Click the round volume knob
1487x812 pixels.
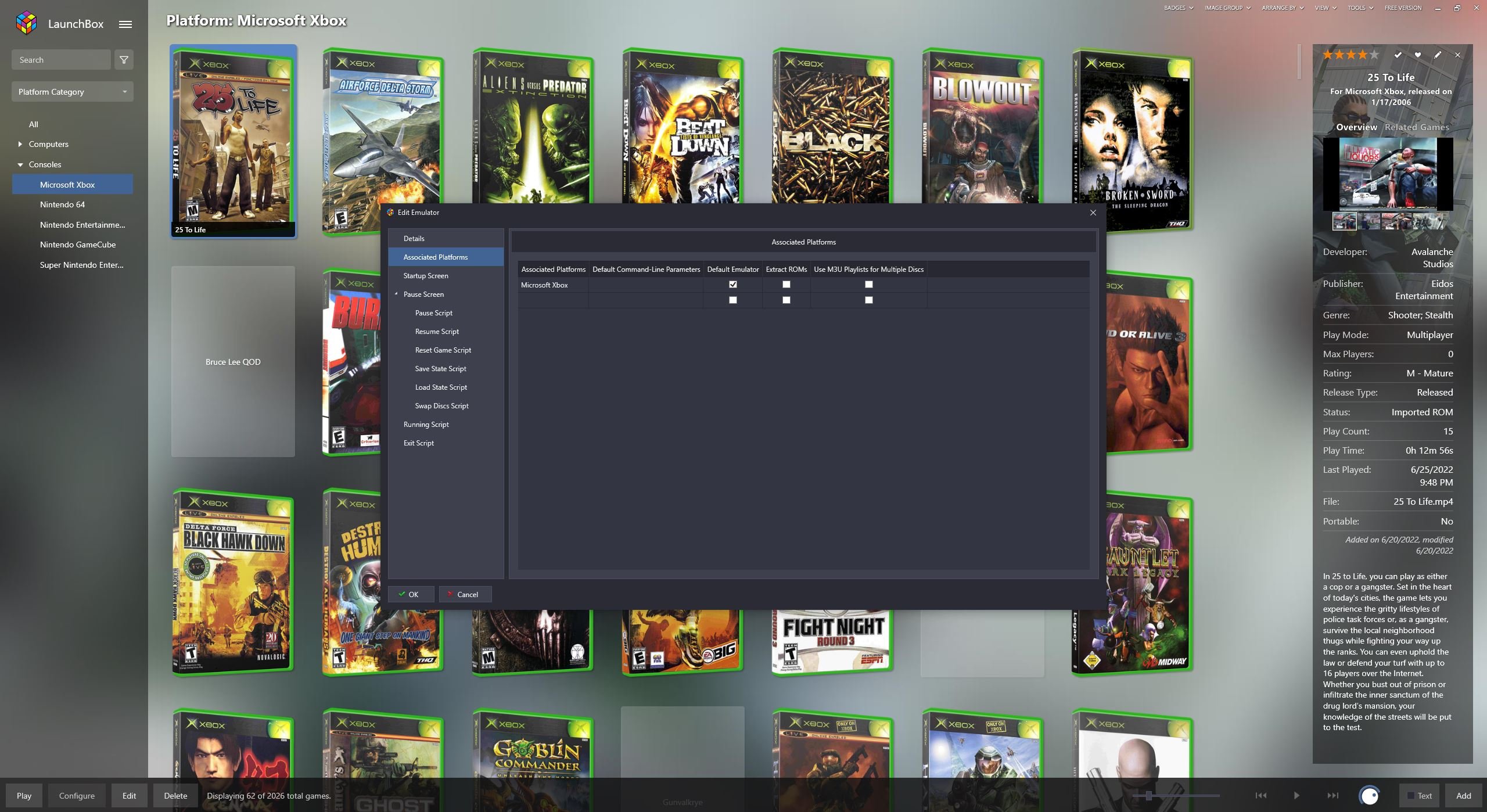1369,795
